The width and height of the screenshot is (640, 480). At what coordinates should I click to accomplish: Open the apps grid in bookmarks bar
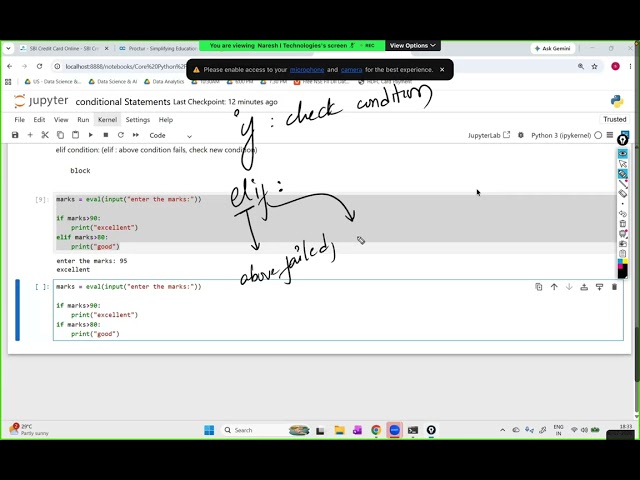[x=8, y=82]
